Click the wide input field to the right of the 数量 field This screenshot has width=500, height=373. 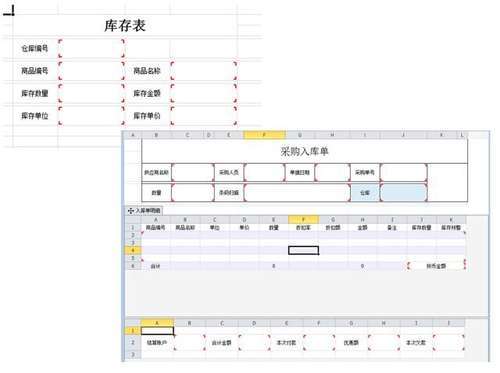pyautogui.click(x=297, y=193)
